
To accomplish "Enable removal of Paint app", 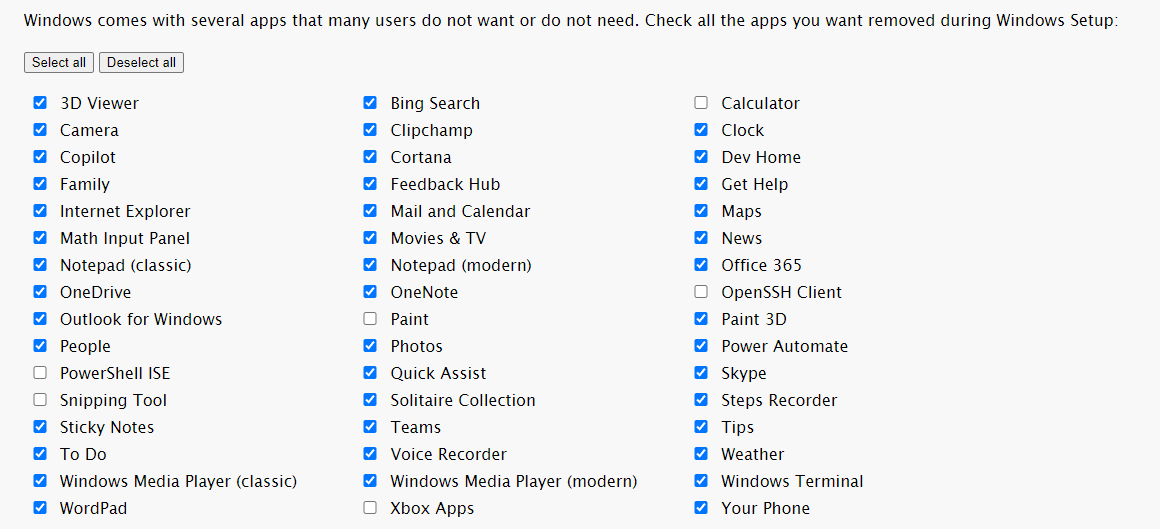I will point(370,319).
